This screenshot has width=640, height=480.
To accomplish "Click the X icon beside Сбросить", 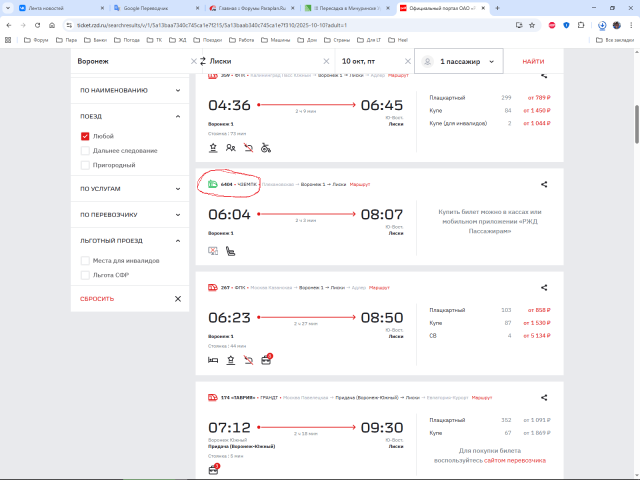I will click(x=177, y=298).
